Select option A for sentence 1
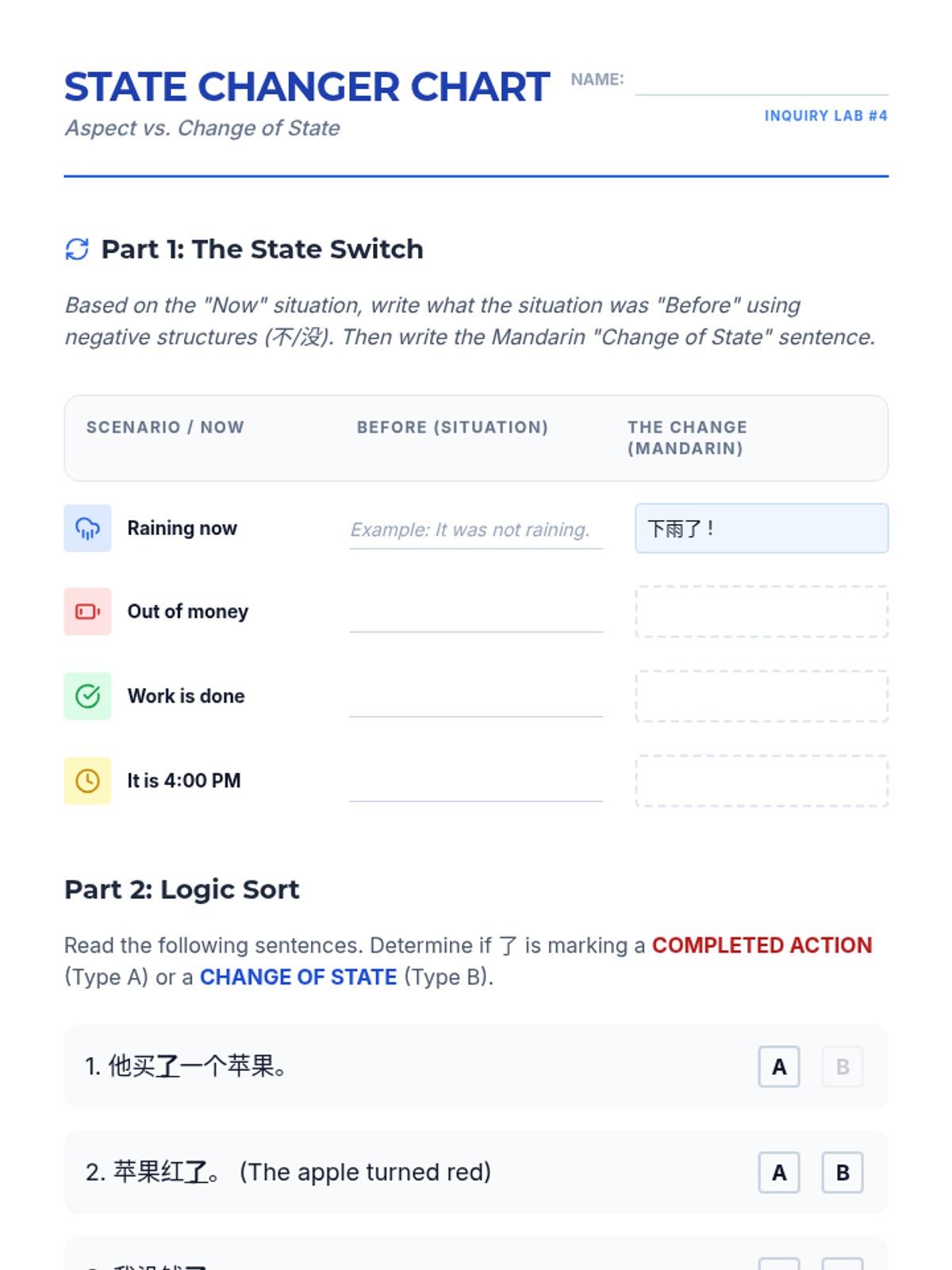 pyautogui.click(x=779, y=1067)
